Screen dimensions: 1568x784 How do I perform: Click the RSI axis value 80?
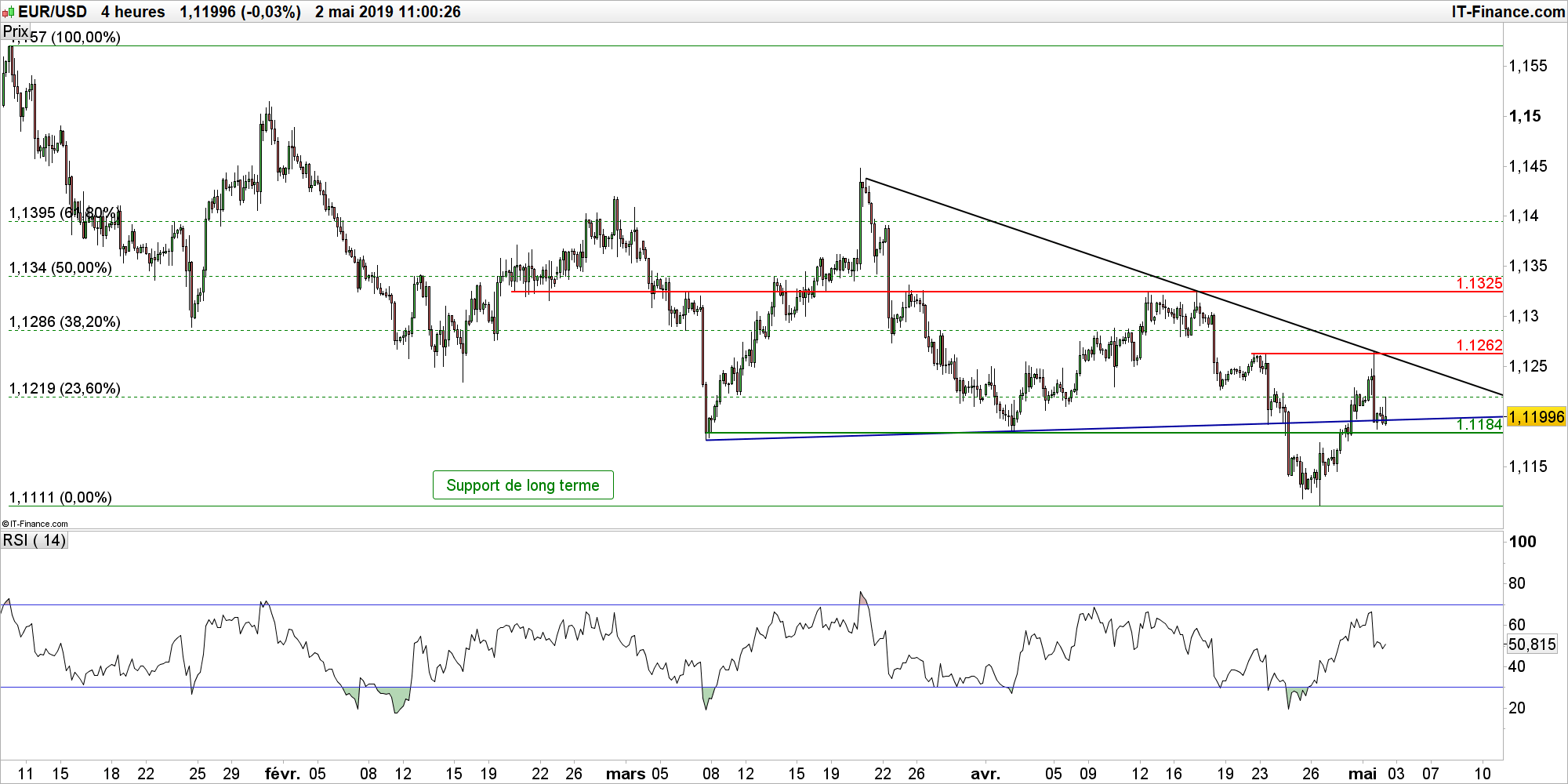click(x=1517, y=583)
